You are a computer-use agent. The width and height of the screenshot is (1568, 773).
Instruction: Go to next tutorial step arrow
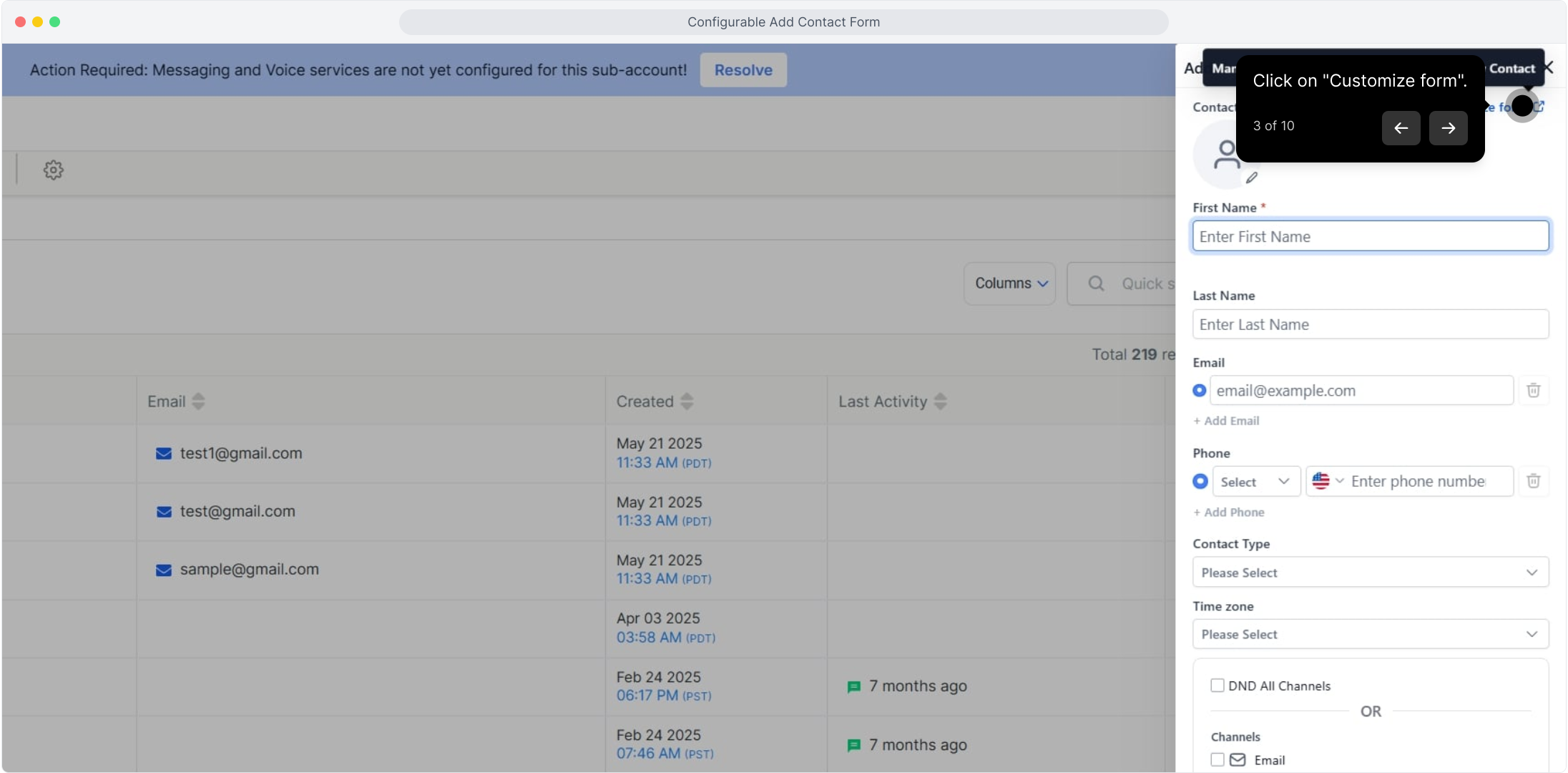[1448, 128]
